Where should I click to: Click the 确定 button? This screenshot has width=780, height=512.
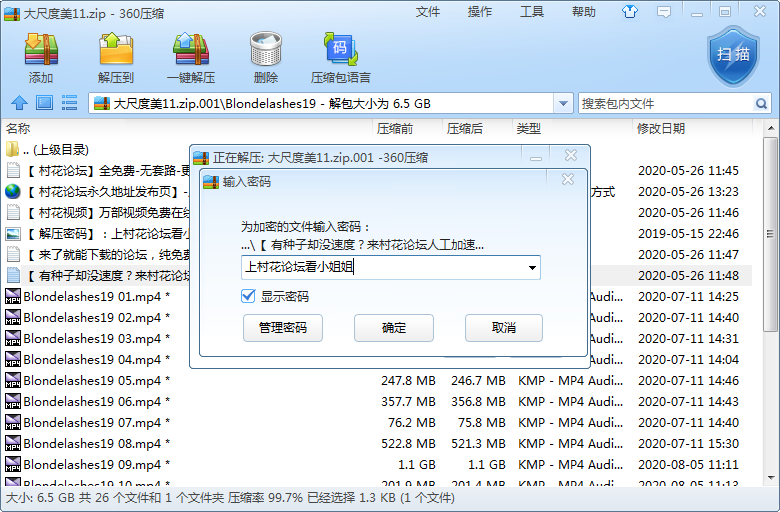coord(393,328)
